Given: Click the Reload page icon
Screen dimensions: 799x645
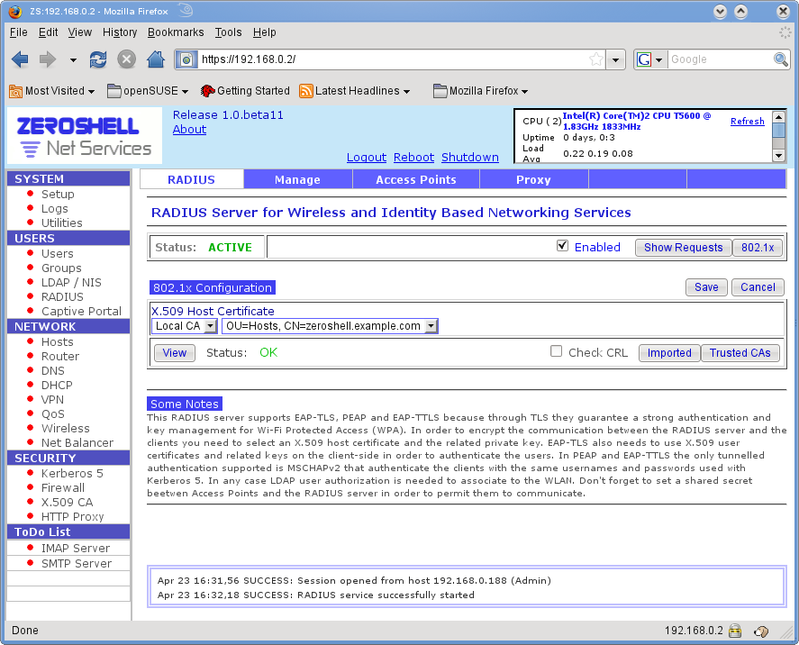Looking at the screenshot, I should click(98, 60).
